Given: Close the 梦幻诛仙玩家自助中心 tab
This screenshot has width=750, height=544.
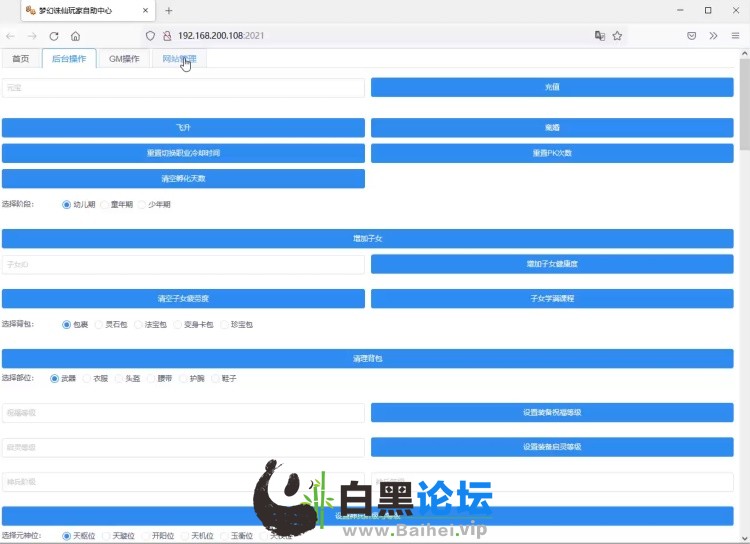Looking at the screenshot, I should pyautogui.click(x=145, y=10).
